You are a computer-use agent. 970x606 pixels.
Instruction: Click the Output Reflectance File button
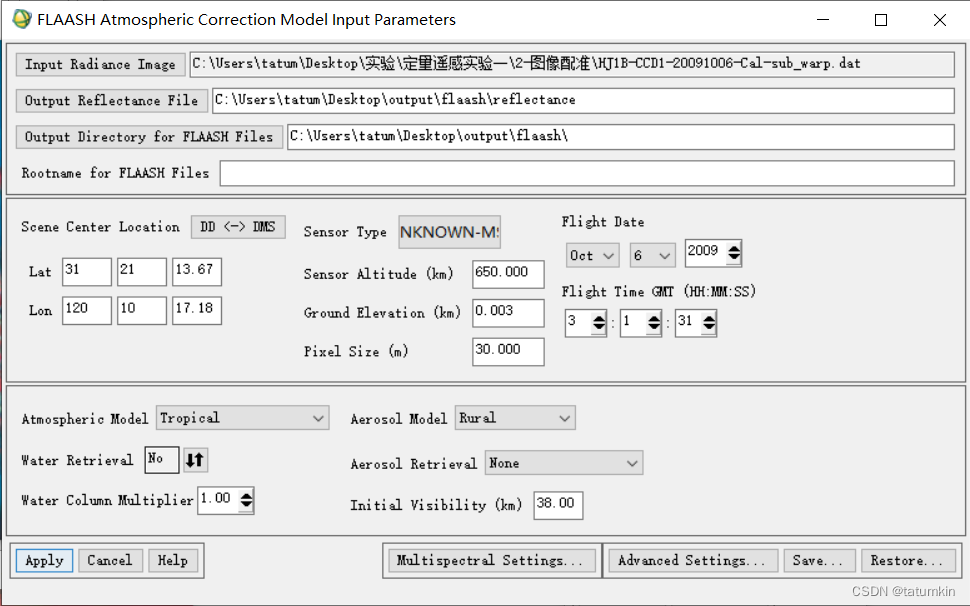point(111,100)
